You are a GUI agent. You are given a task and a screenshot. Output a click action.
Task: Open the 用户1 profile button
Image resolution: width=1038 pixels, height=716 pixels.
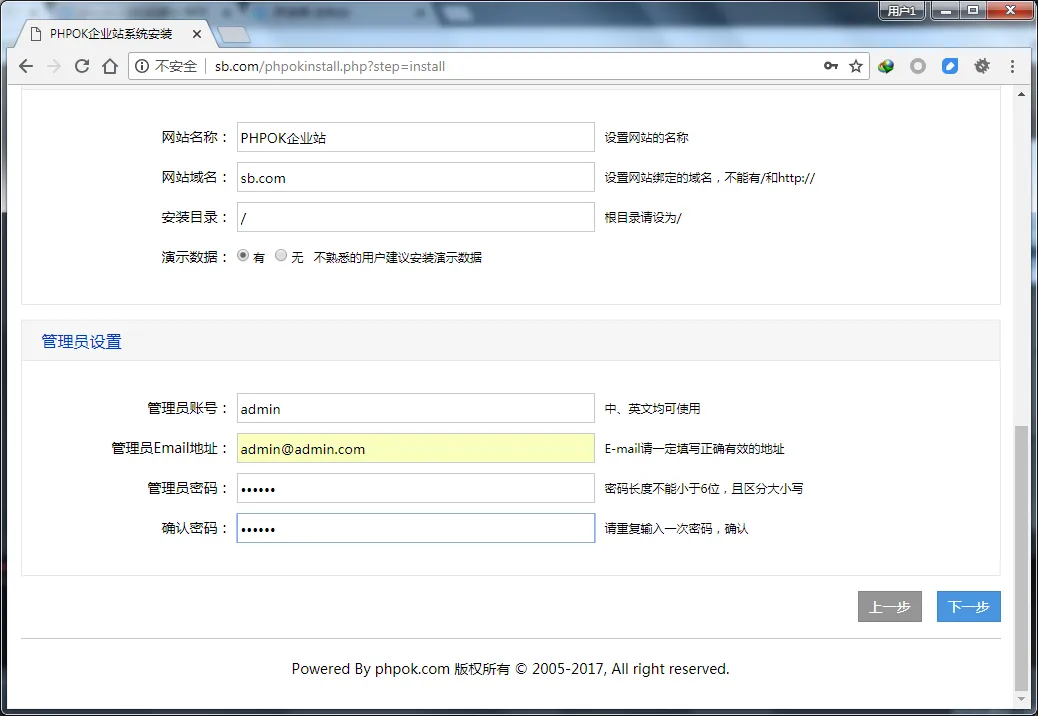[902, 11]
